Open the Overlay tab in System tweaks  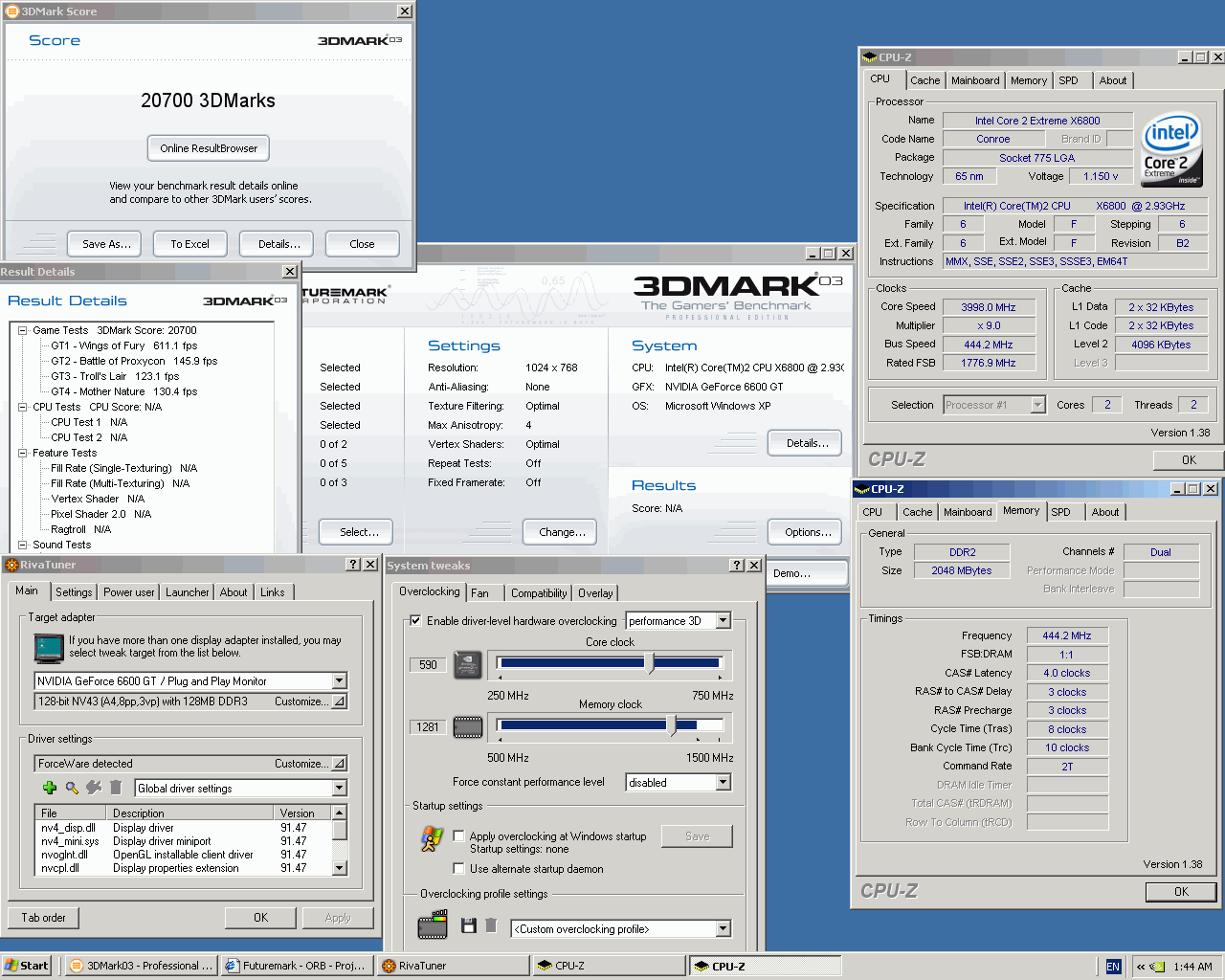point(595,593)
